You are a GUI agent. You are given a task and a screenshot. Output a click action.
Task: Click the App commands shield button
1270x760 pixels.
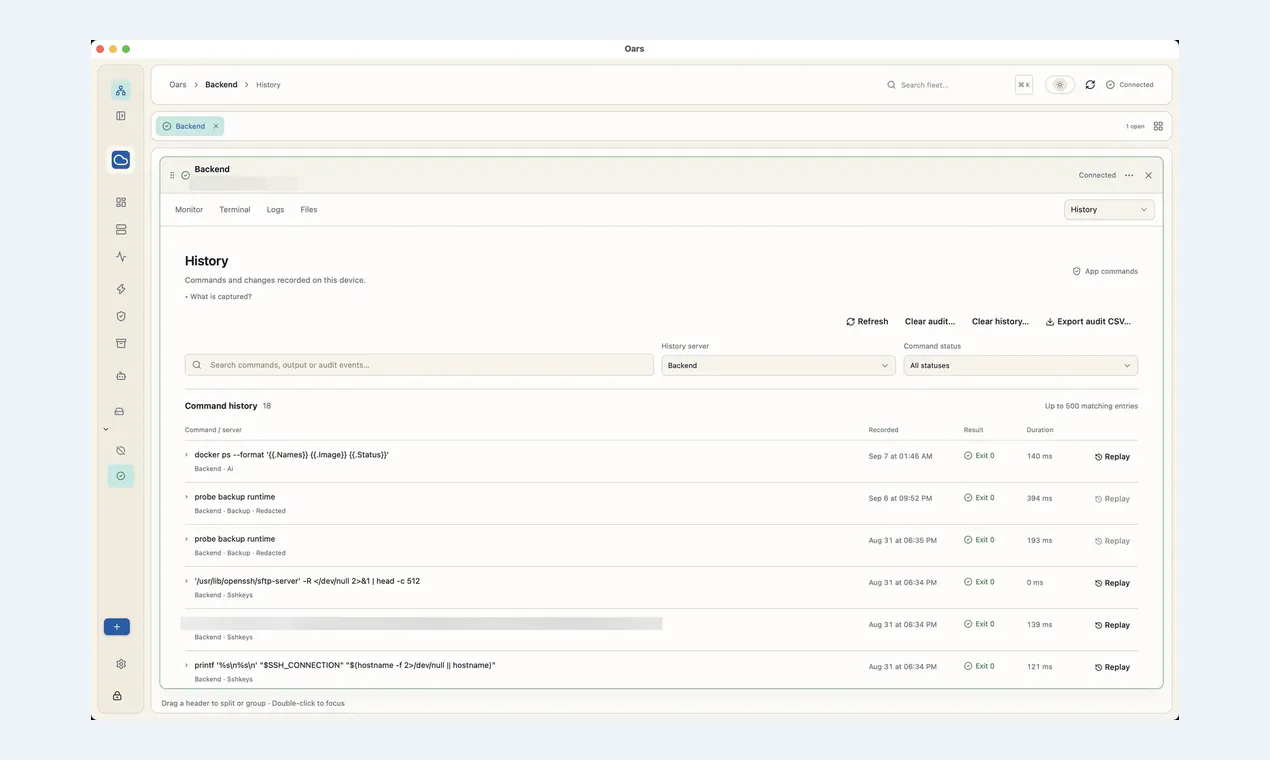[x=1105, y=271]
